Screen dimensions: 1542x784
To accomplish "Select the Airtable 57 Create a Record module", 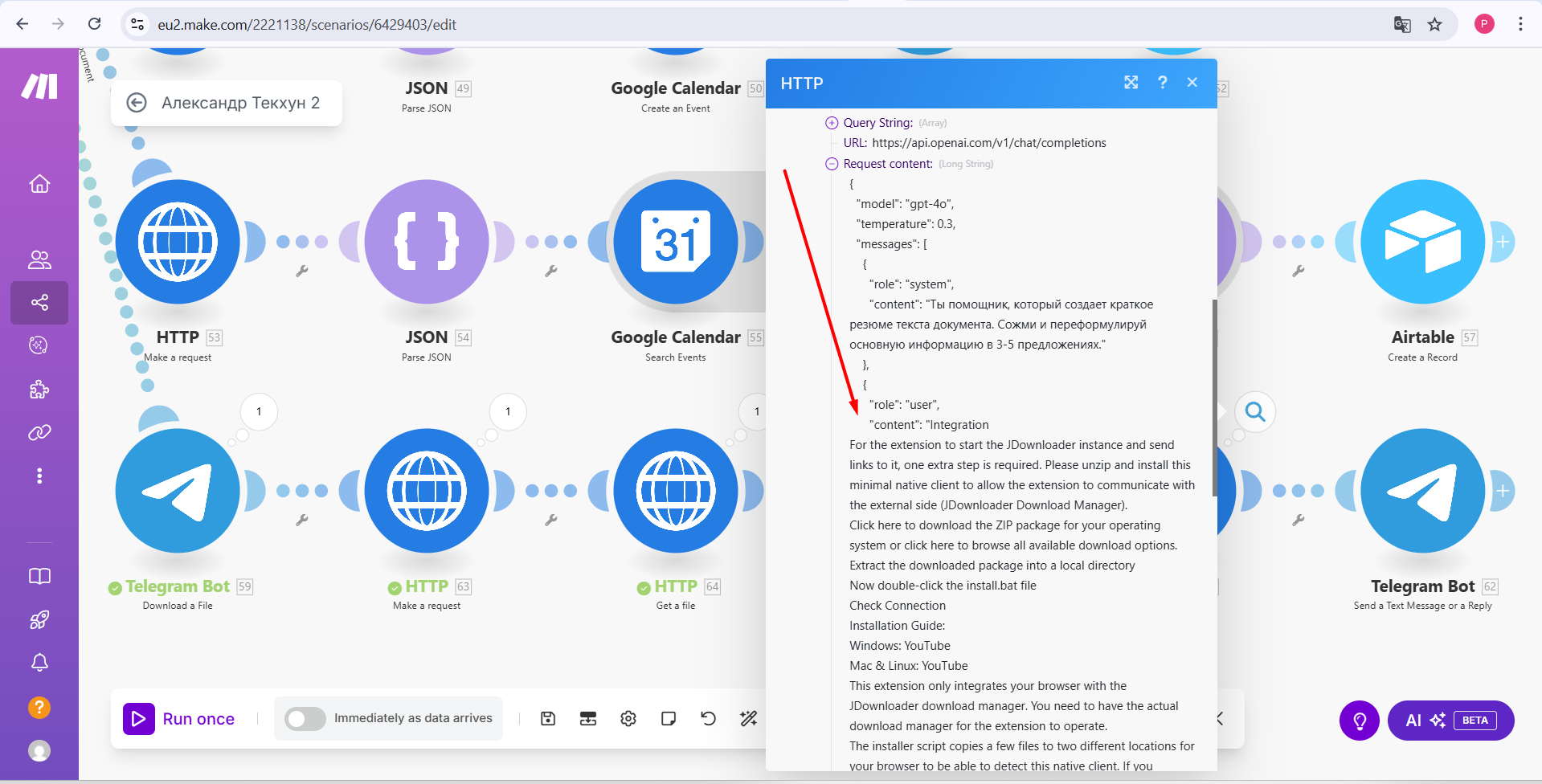I will point(1422,242).
